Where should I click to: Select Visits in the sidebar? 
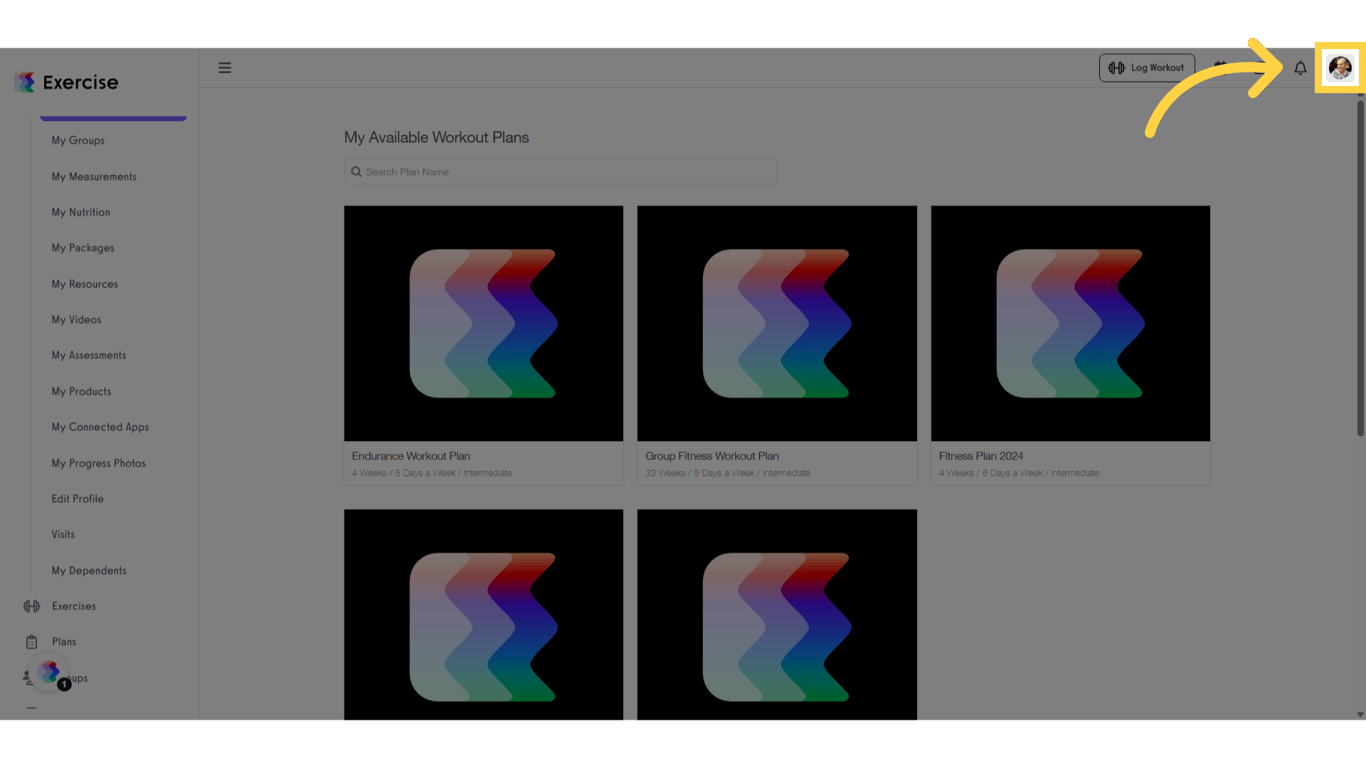pyautogui.click(x=63, y=535)
